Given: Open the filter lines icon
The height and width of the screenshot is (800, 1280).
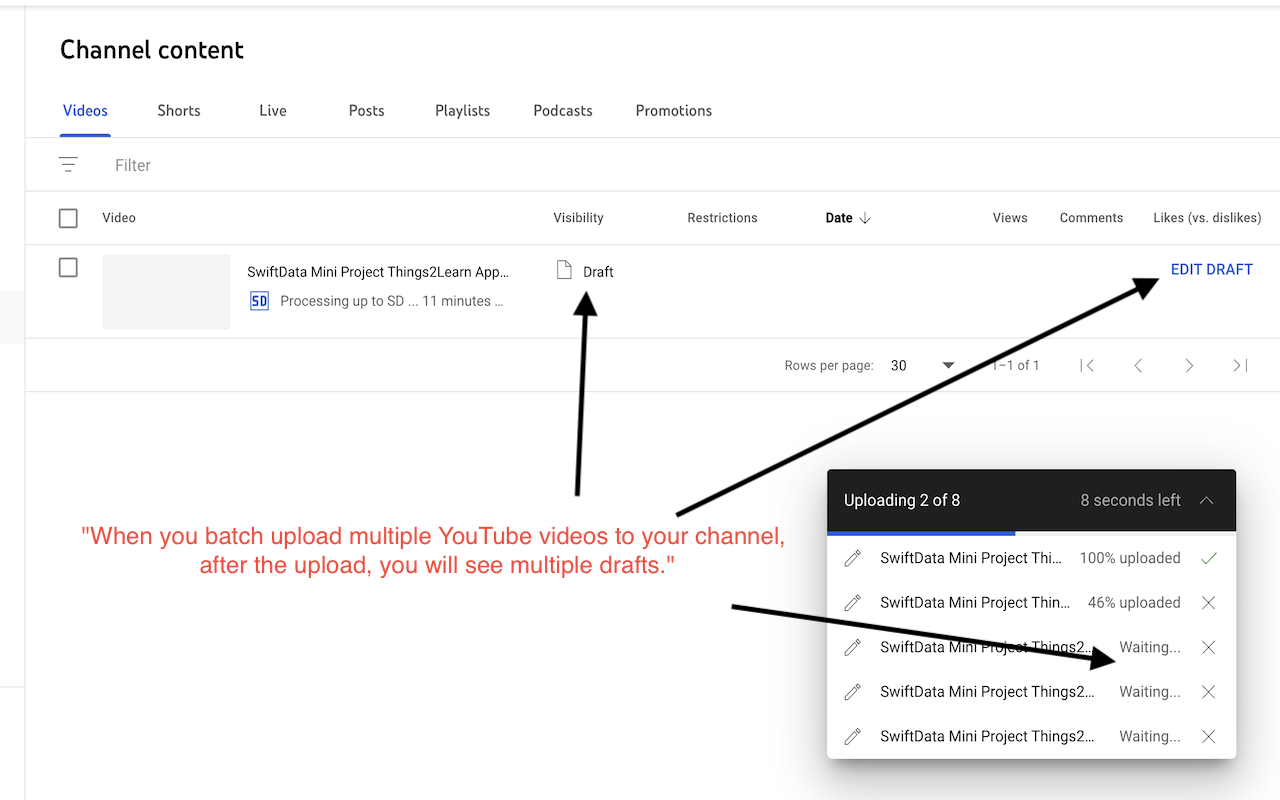Looking at the screenshot, I should pos(68,165).
